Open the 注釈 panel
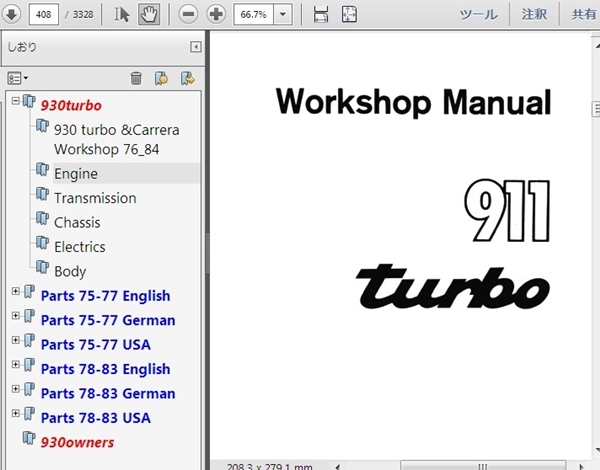Viewport: 600px width, 470px height. click(534, 15)
